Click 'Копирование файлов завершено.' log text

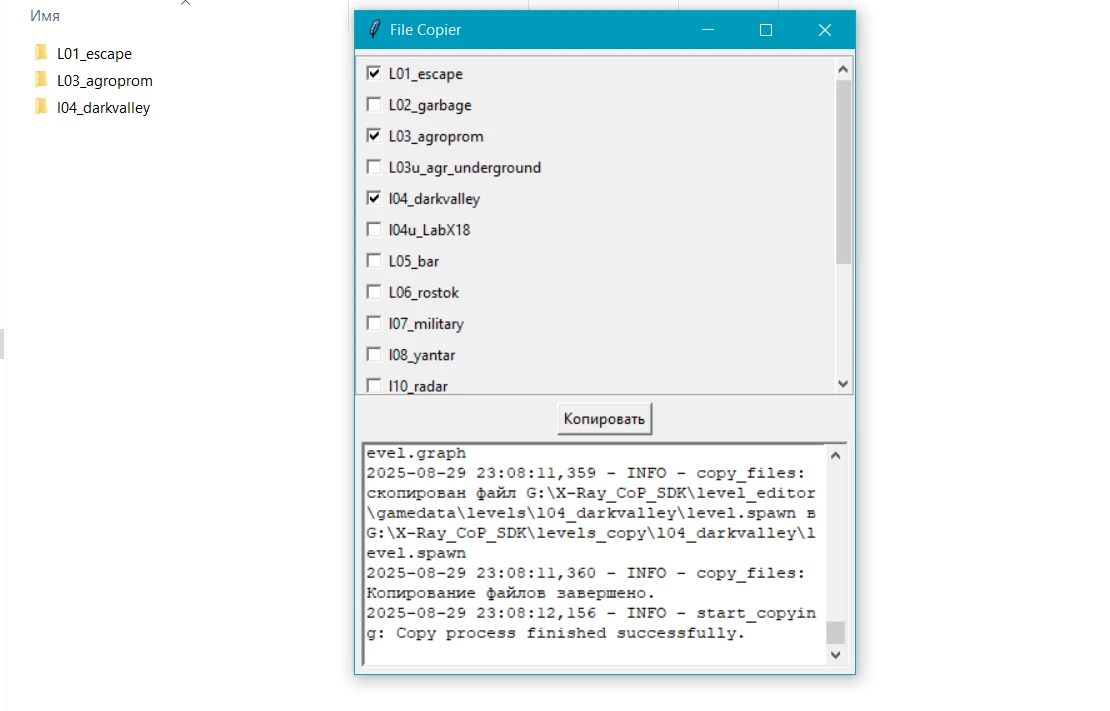[510, 593]
